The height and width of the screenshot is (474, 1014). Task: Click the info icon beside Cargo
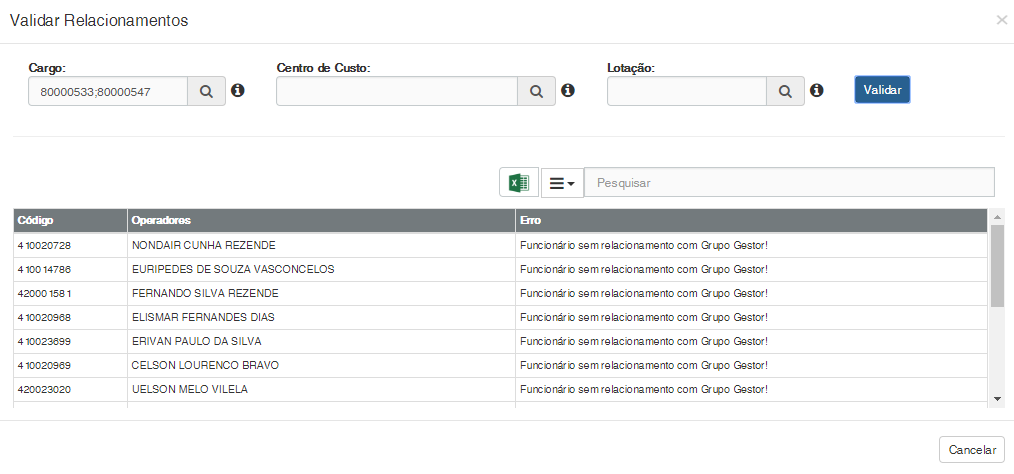(238, 91)
